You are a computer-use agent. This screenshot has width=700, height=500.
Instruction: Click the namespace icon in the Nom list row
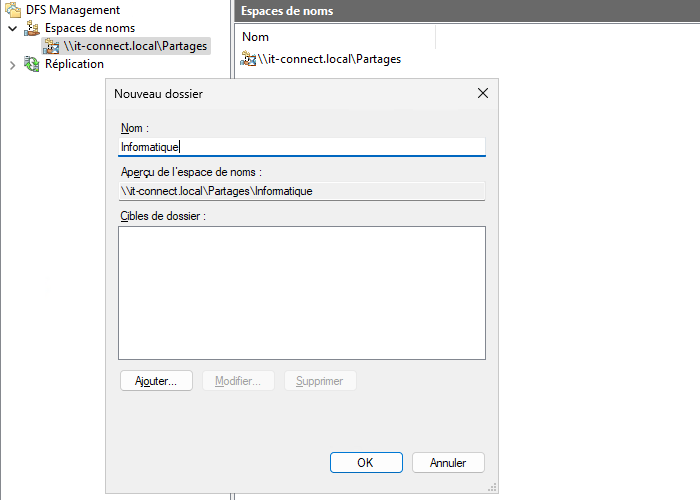tap(248, 59)
